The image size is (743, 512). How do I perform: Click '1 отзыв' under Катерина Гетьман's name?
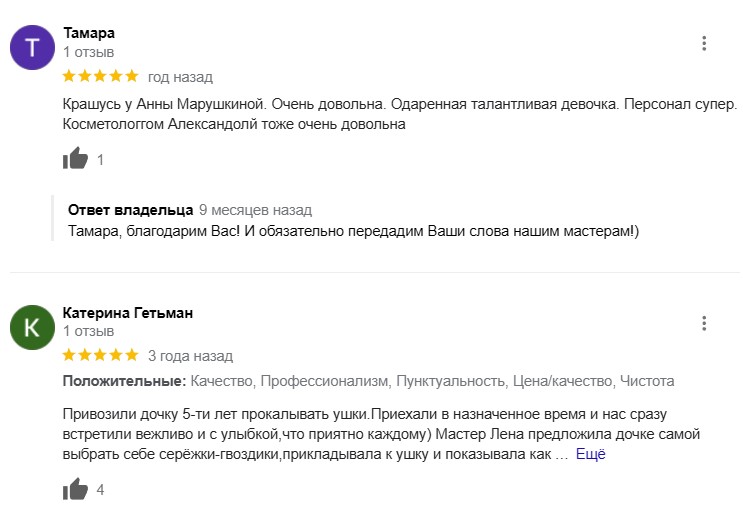coord(89,331)
